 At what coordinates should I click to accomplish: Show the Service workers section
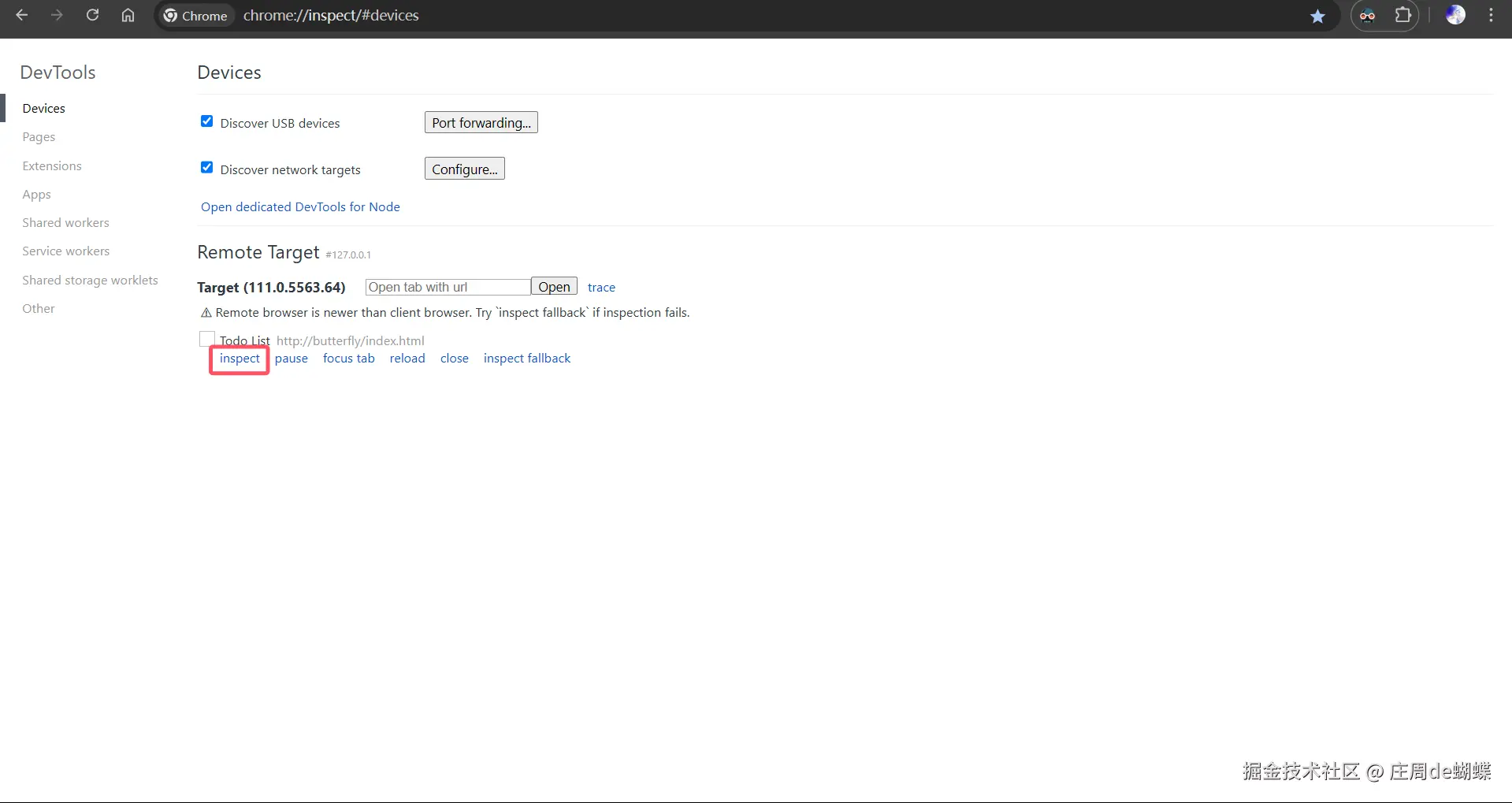tap(65, 251)
